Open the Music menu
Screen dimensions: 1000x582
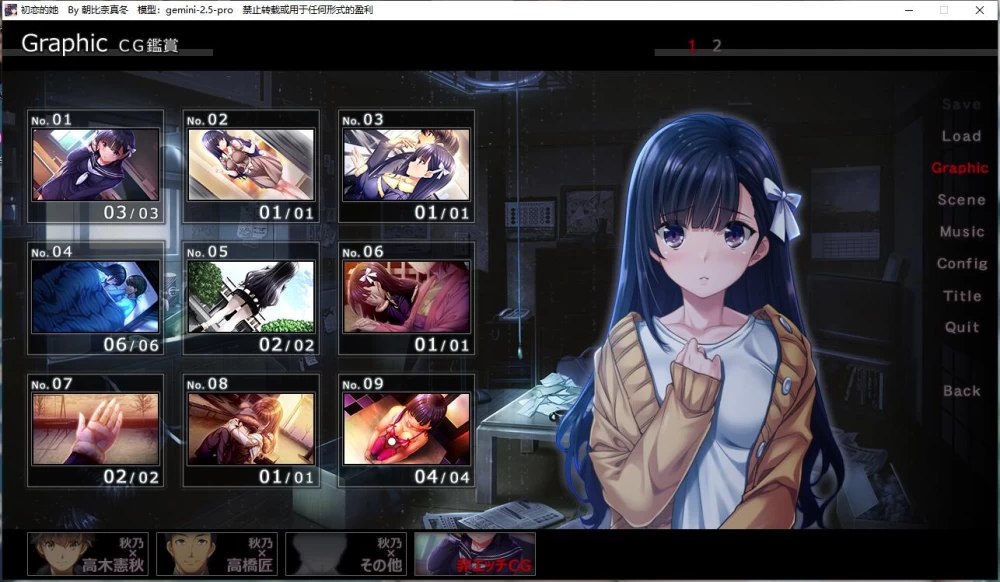pos(961,231)
